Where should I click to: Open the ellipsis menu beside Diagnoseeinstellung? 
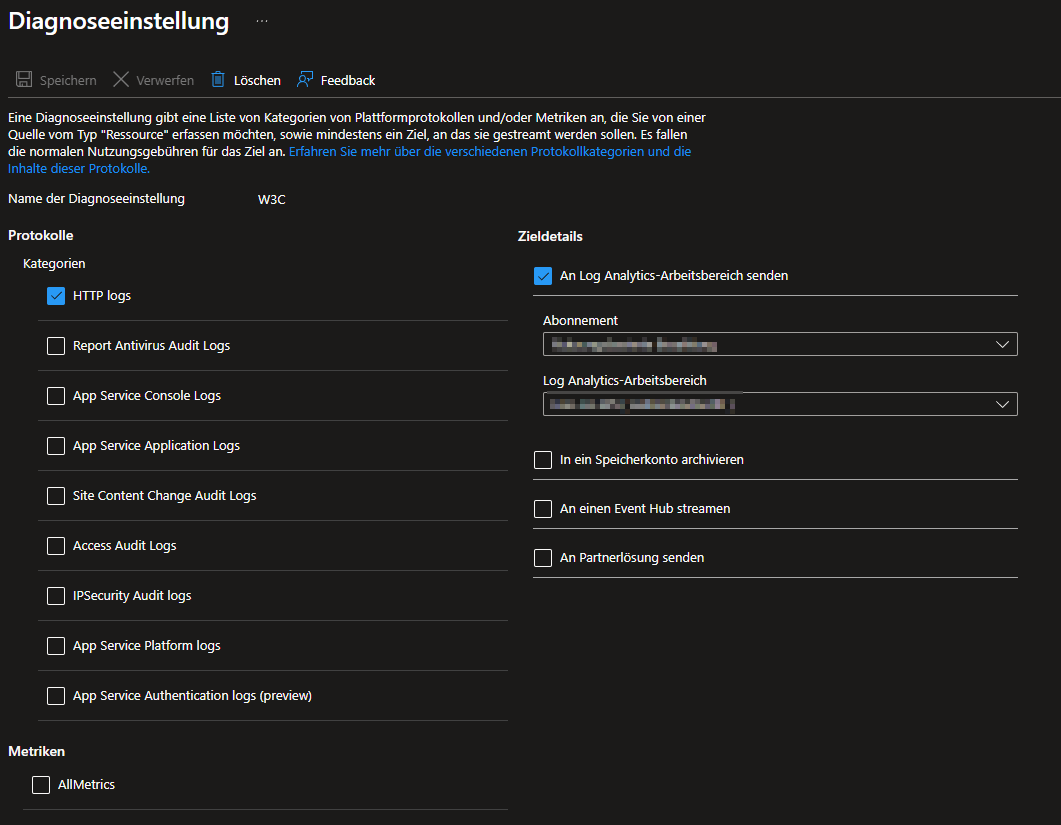262,22
